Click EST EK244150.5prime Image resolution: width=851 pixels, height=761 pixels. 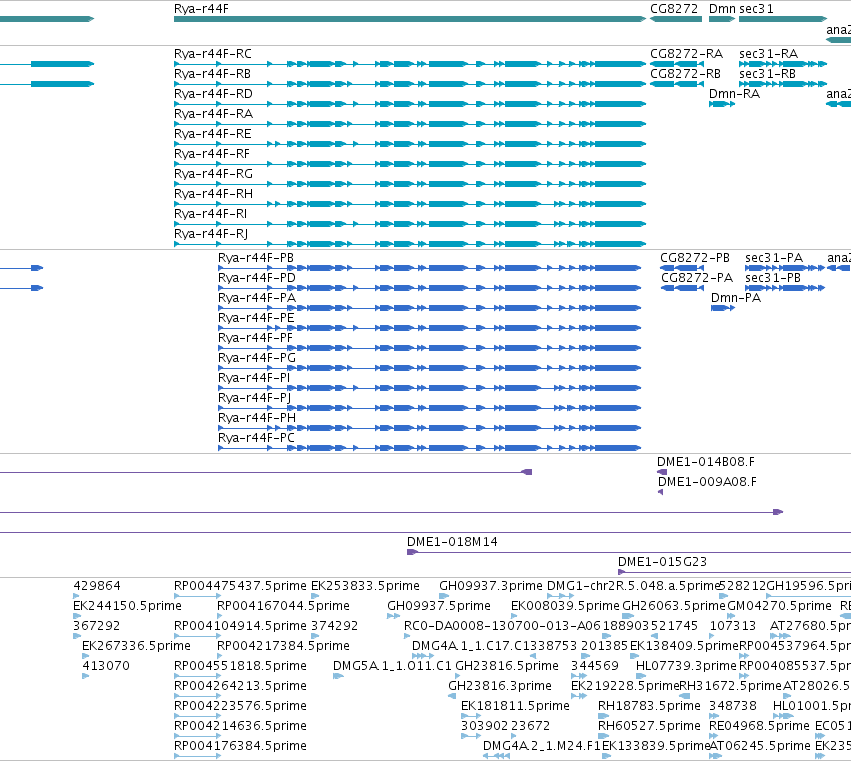127,606
